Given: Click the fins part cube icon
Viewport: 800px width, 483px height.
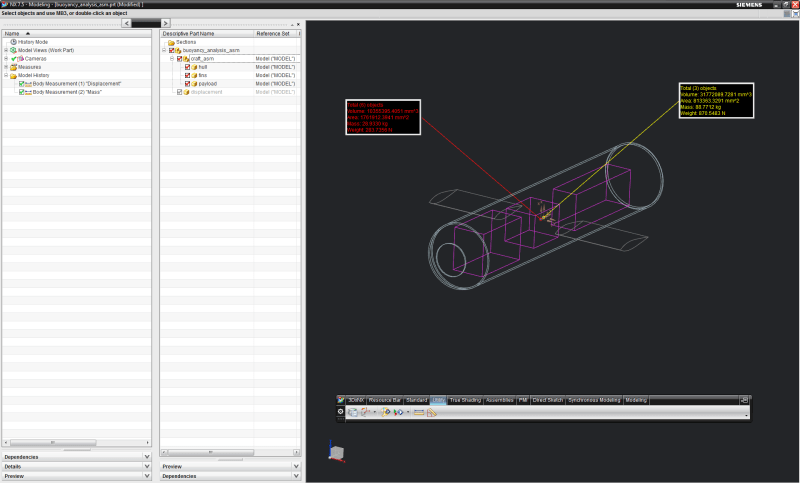Looking at the screenshot, I should coord(194,75).
